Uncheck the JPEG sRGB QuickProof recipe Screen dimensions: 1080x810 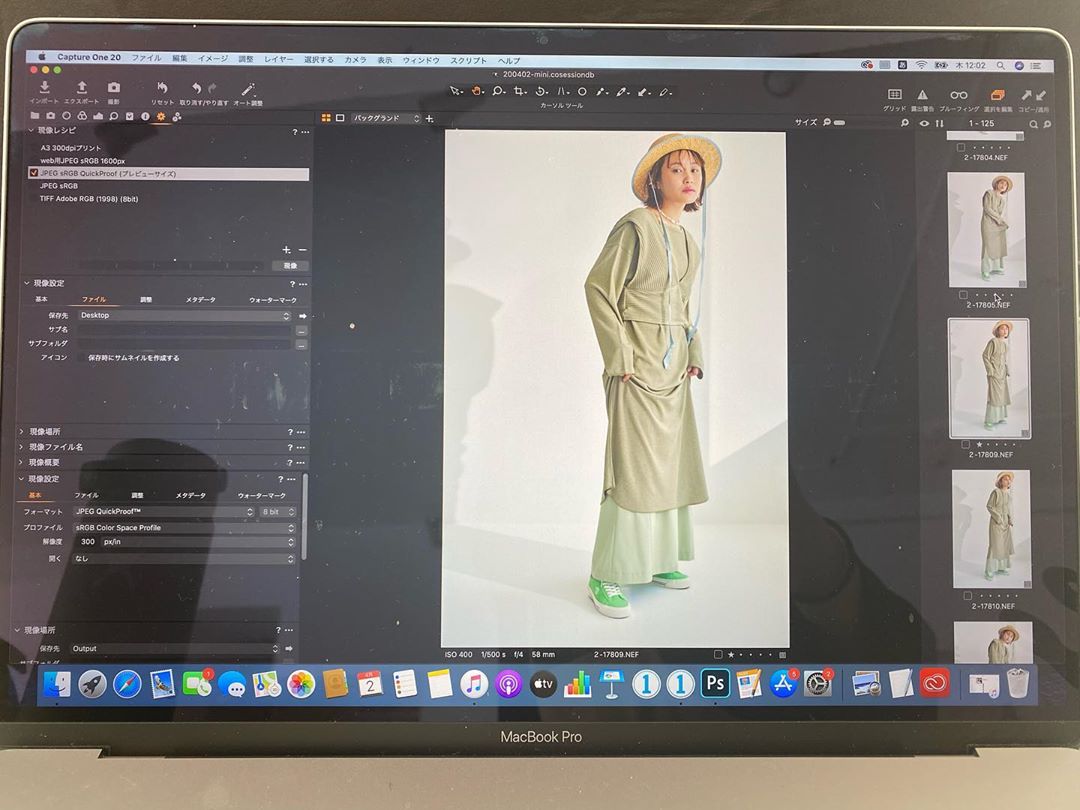click(x=34, y=174)
